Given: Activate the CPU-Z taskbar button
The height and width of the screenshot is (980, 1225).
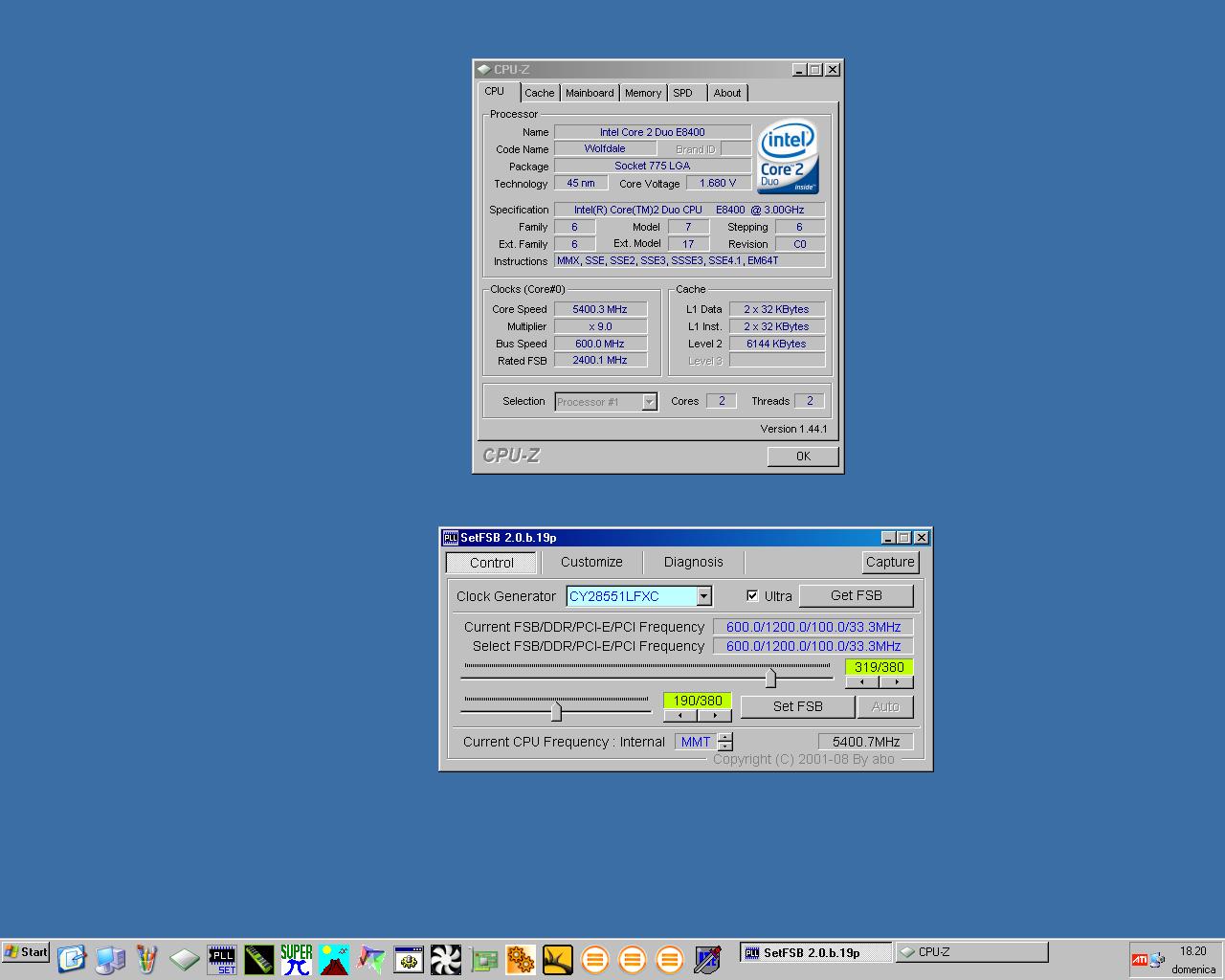Looking at the screenshot, I should tap(971, 952).
